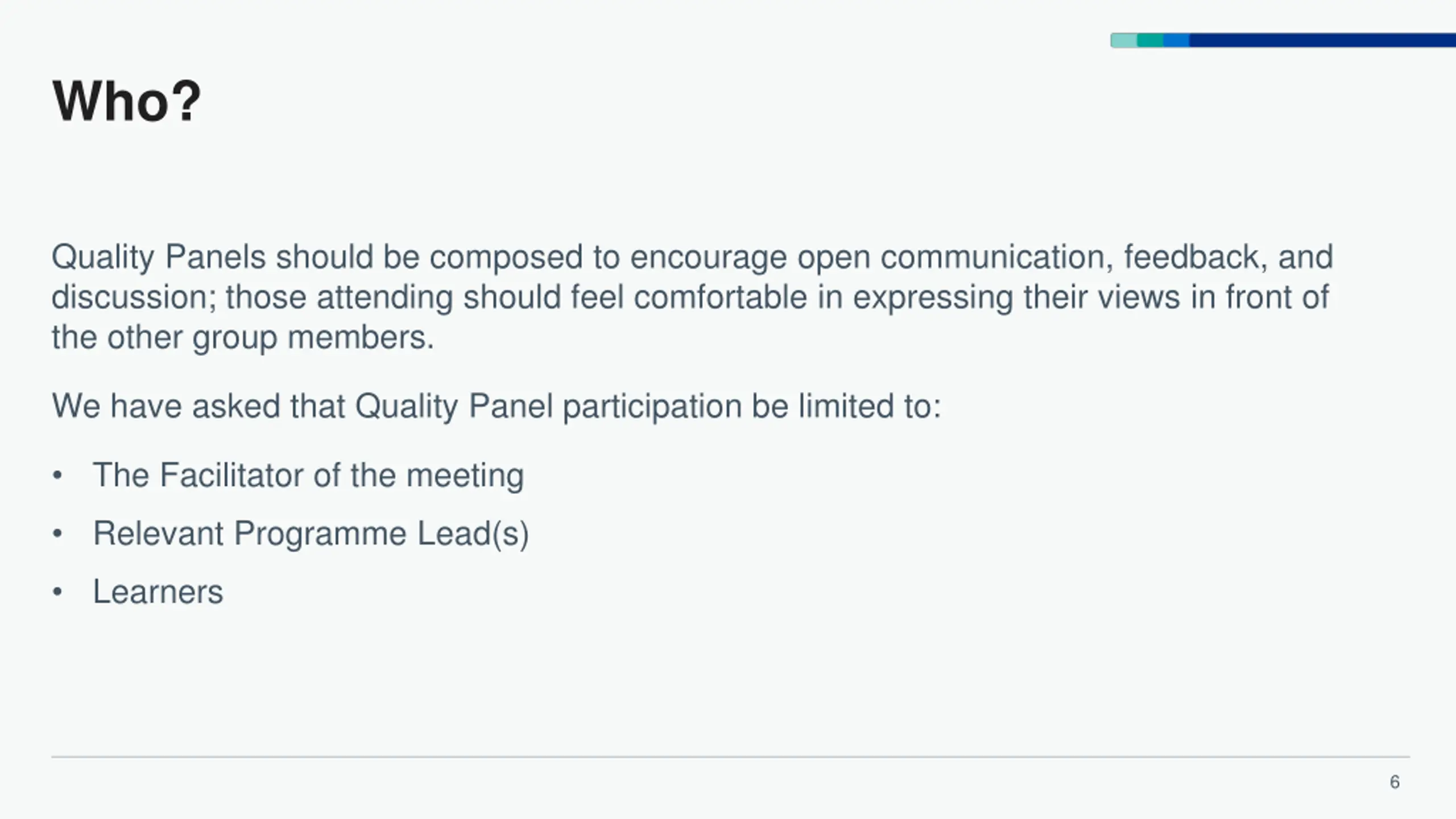Click the horizontal footer divider line

click(x=731, y=757)
